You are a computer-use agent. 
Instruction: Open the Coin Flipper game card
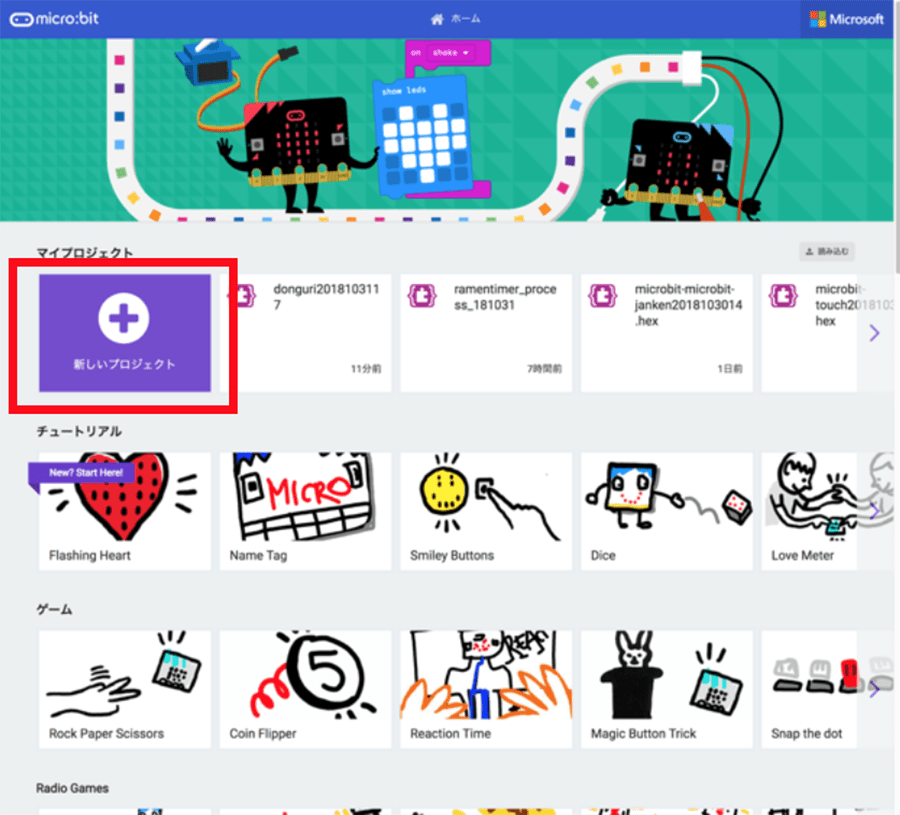(305, 689)
